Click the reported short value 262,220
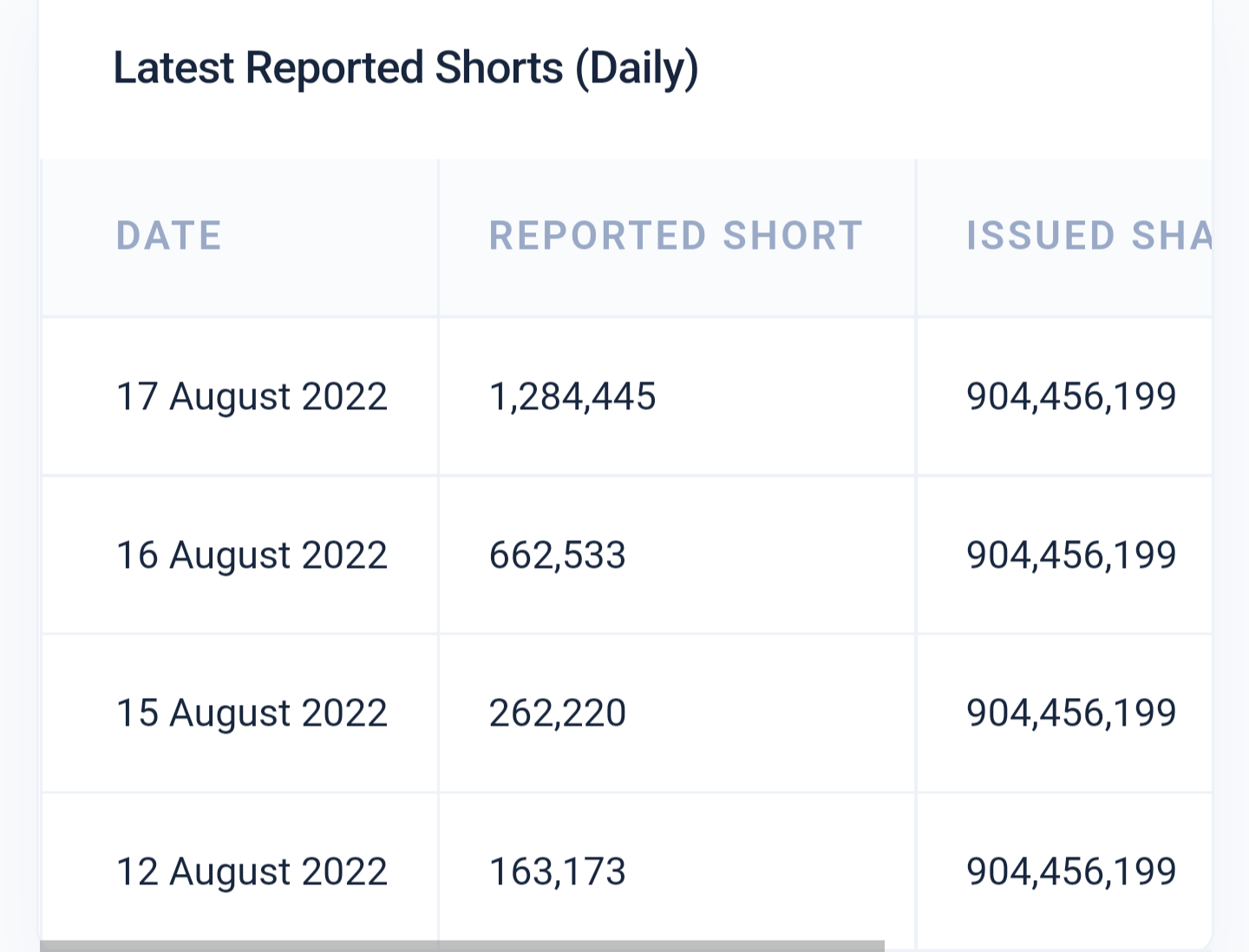This screenshot has height=952, width=1249. pos(558,714)
